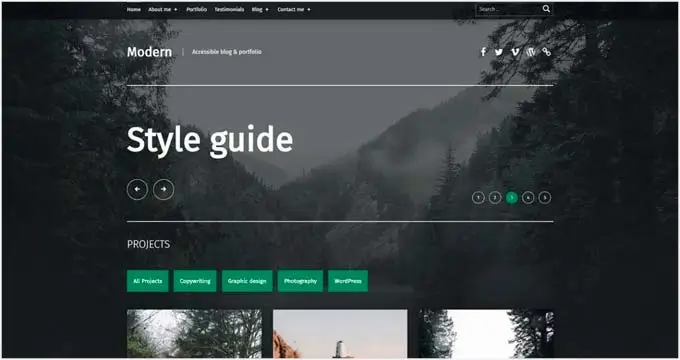Filter projects by Copywriting
The height and width of the screenshot is (360, 680).
[195, 281]
